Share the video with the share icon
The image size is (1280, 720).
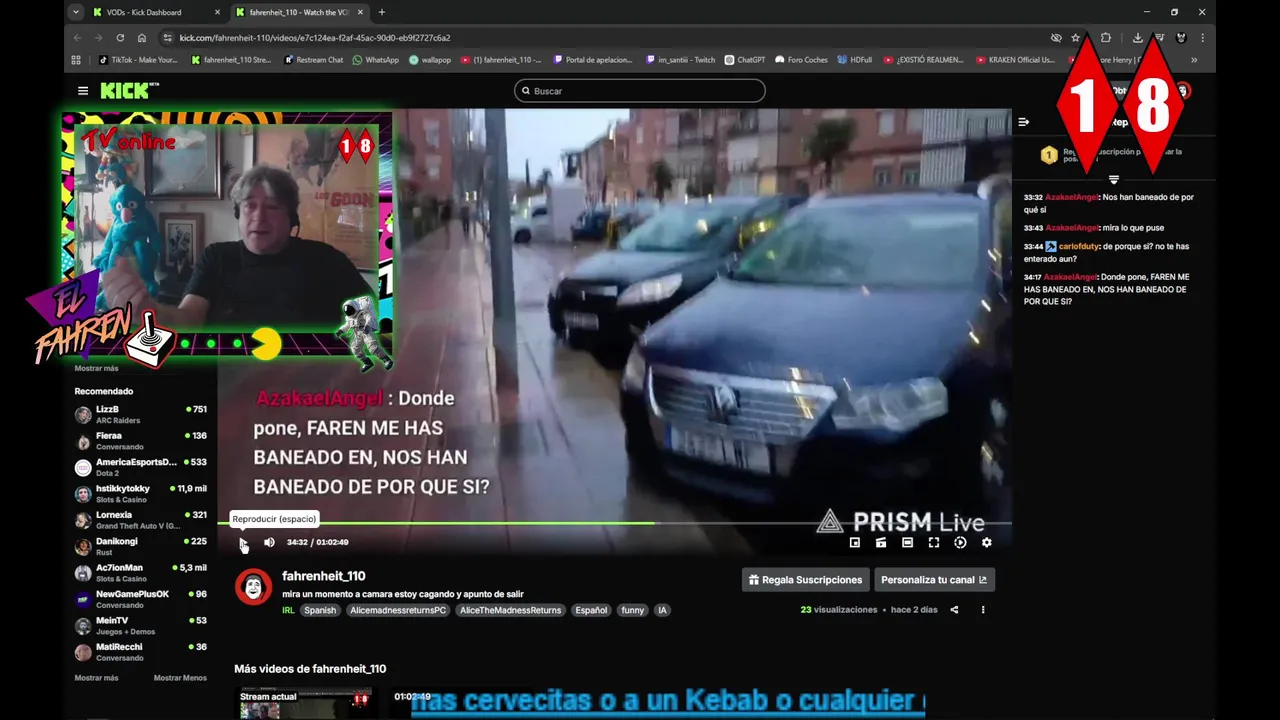(x=954, y=610)
